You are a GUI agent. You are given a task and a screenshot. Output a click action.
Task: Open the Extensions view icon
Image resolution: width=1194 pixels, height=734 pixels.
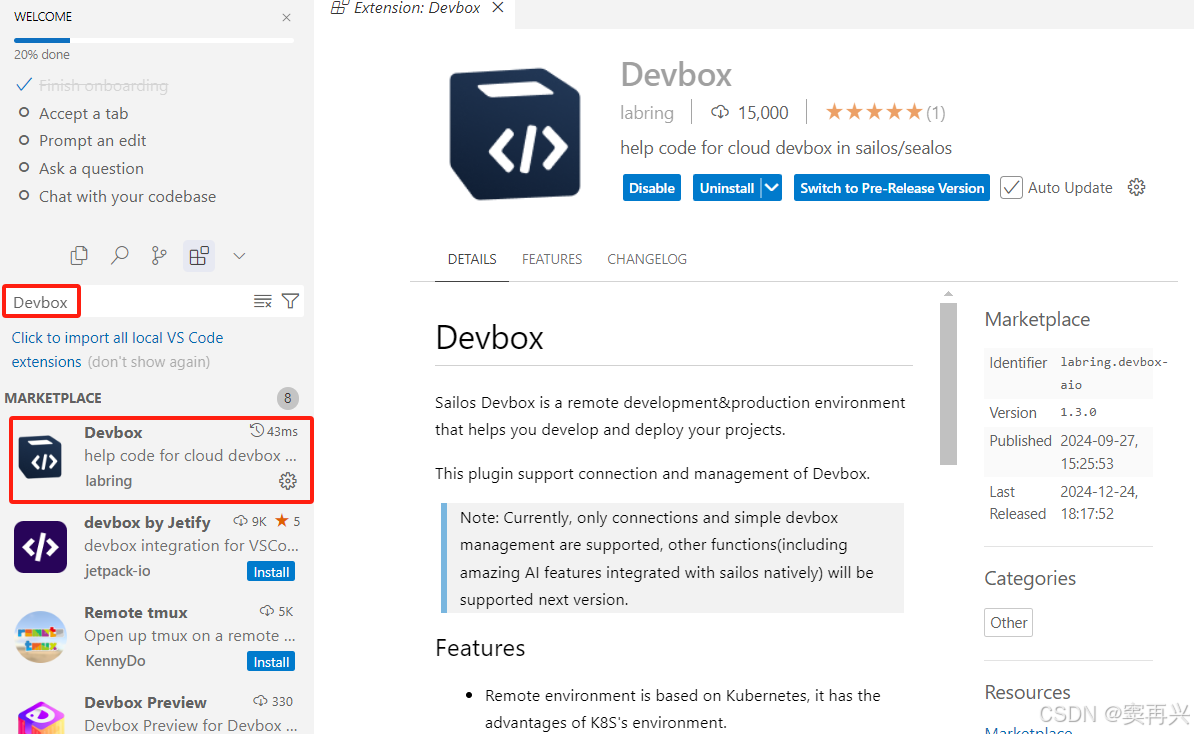(199, 256)
